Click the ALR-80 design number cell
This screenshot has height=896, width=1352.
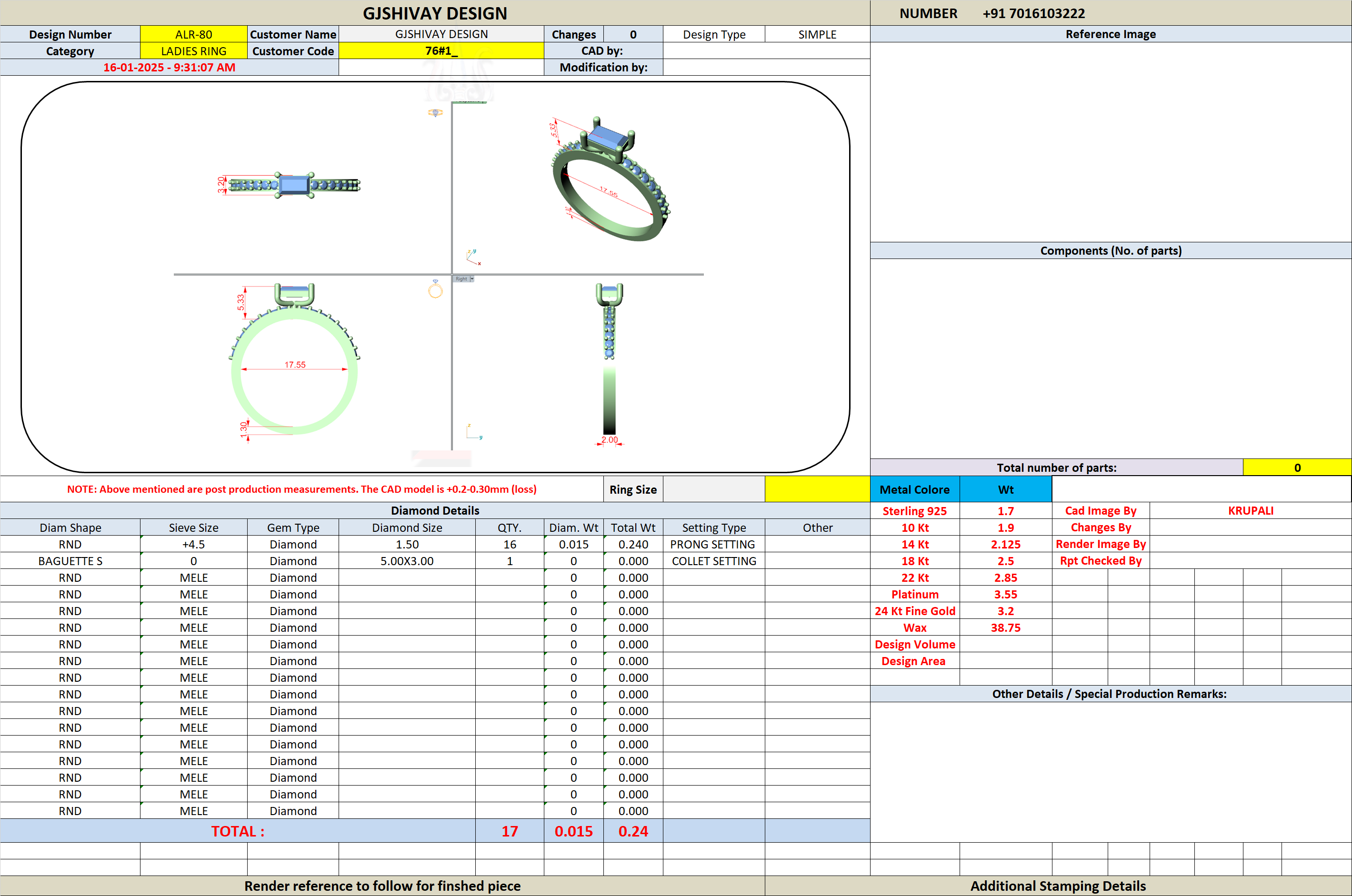[194, 34]
